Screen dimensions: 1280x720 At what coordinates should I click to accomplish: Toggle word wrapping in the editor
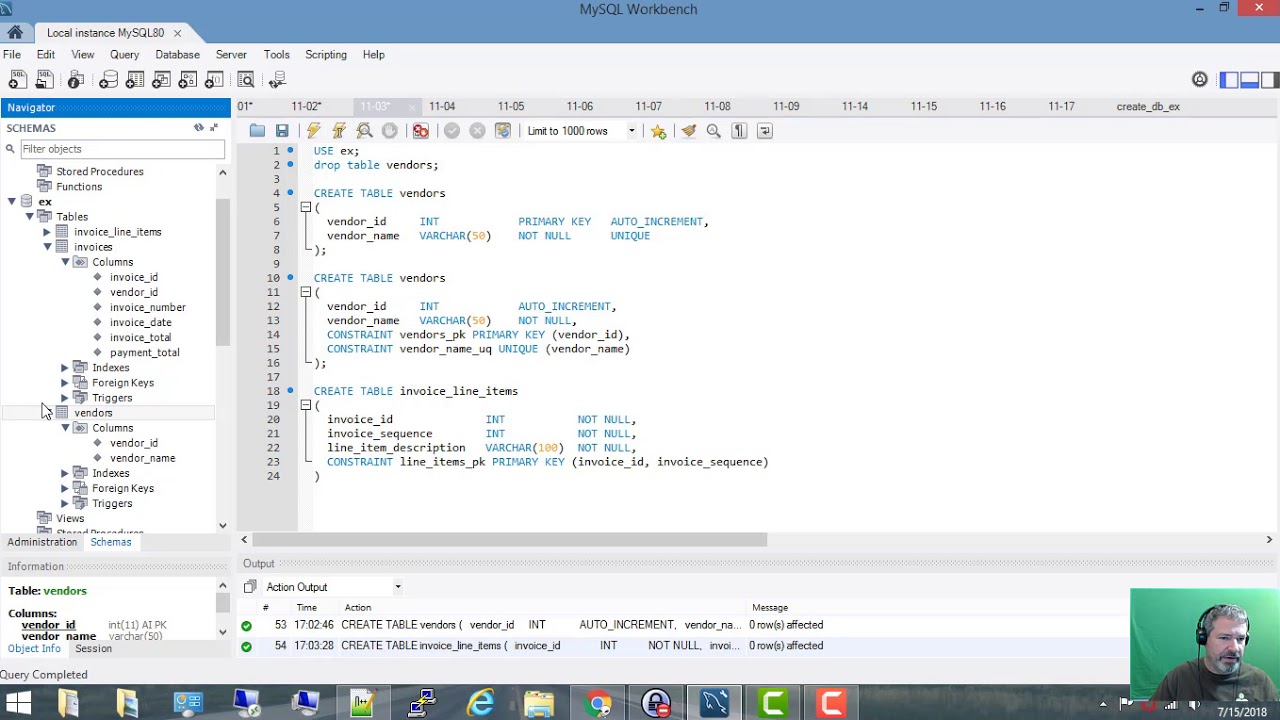(765, 131)
